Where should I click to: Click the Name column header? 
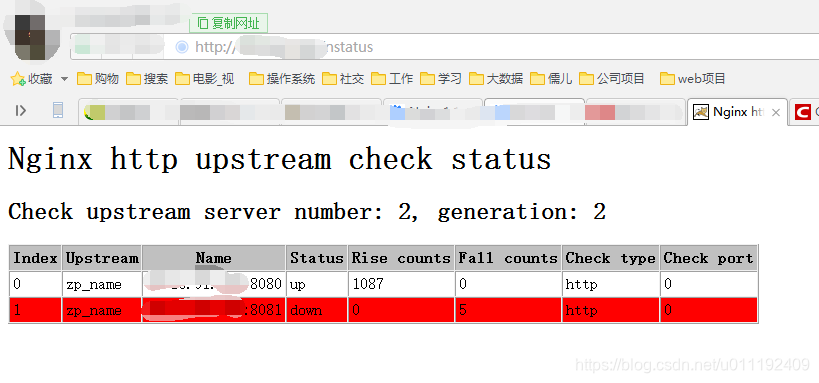click(214, 258)
